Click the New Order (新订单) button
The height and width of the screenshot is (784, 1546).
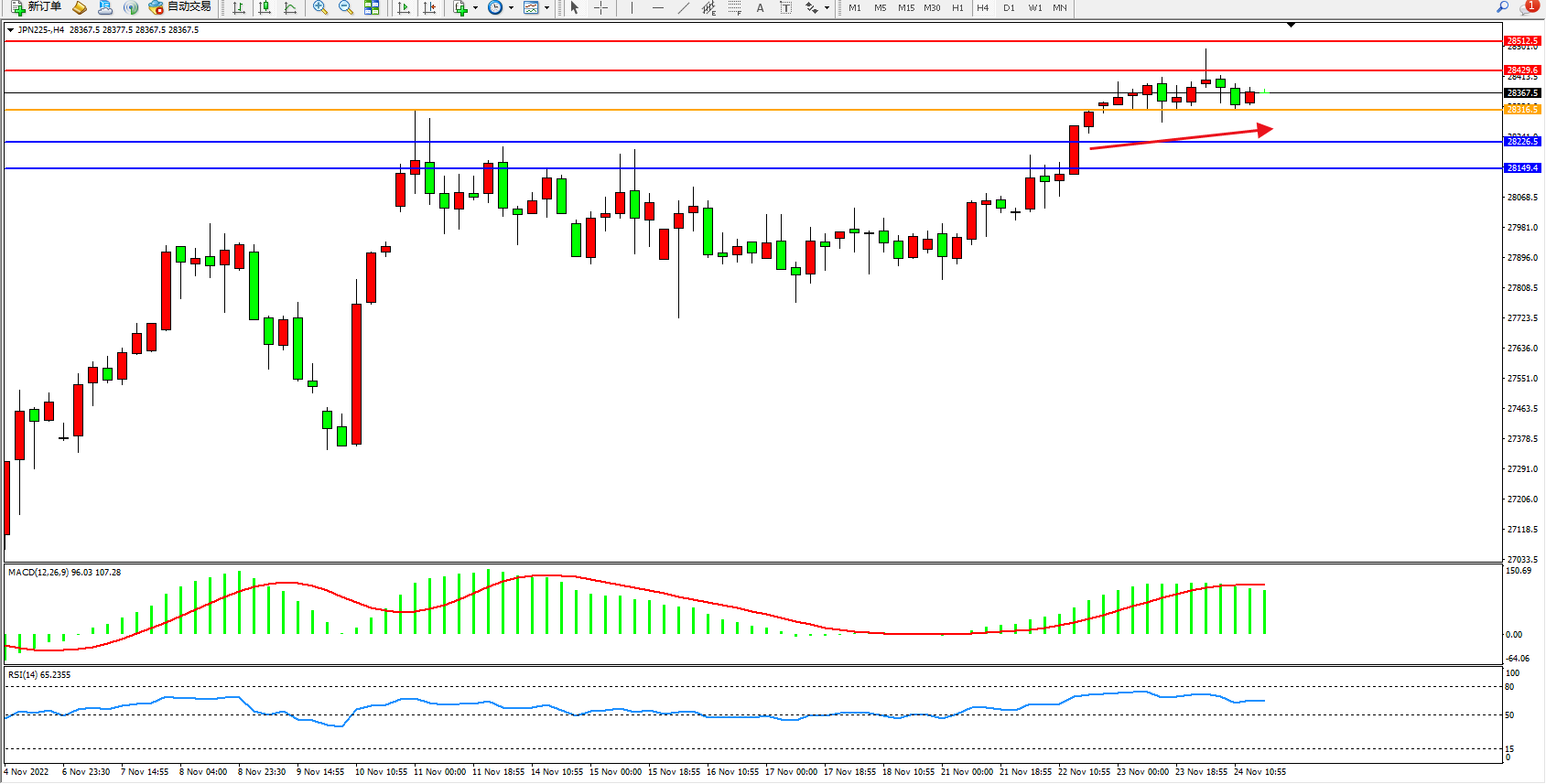[37, 7]
